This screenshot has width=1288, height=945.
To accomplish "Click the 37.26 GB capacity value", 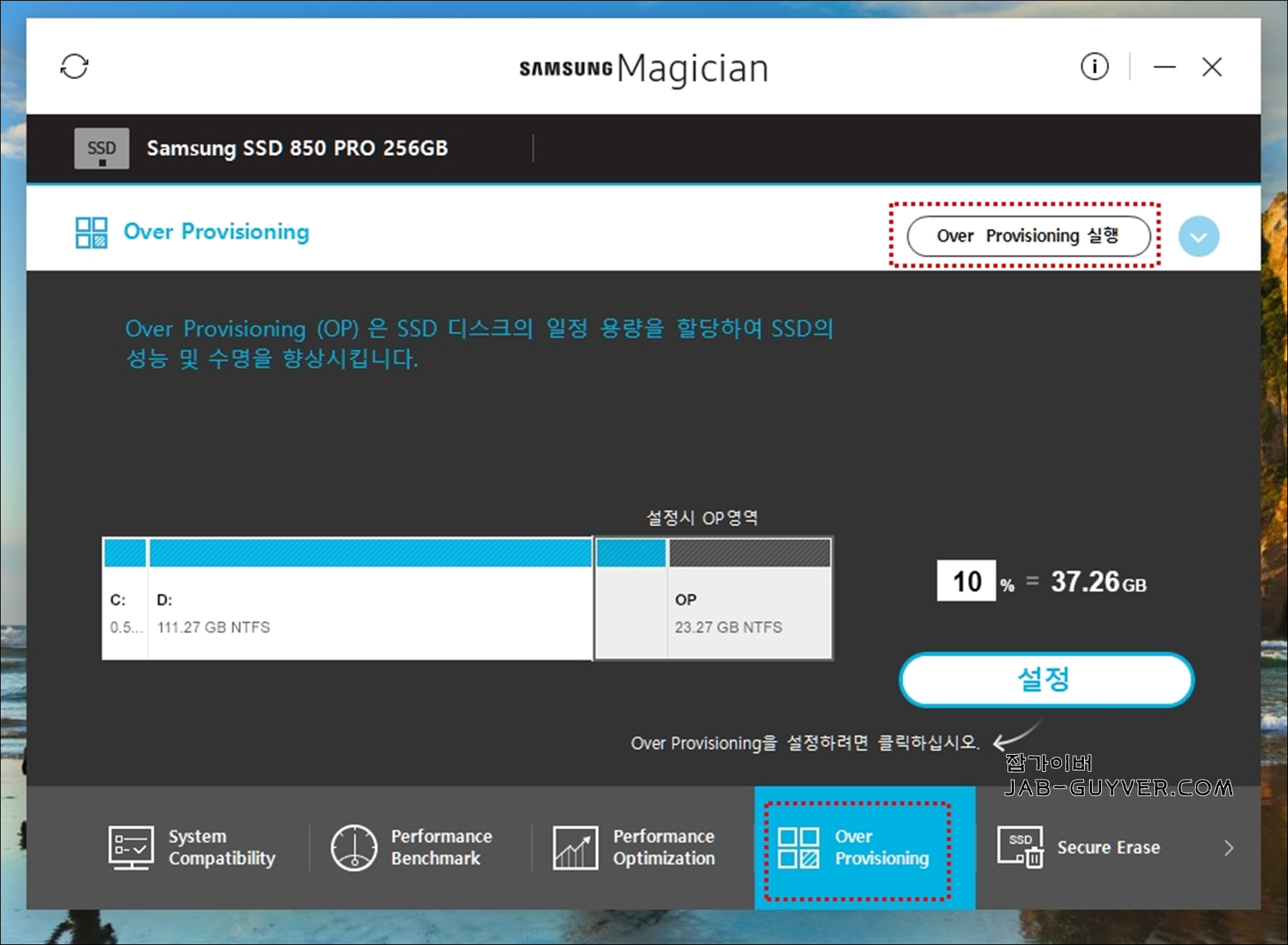I will (1098, 582).
